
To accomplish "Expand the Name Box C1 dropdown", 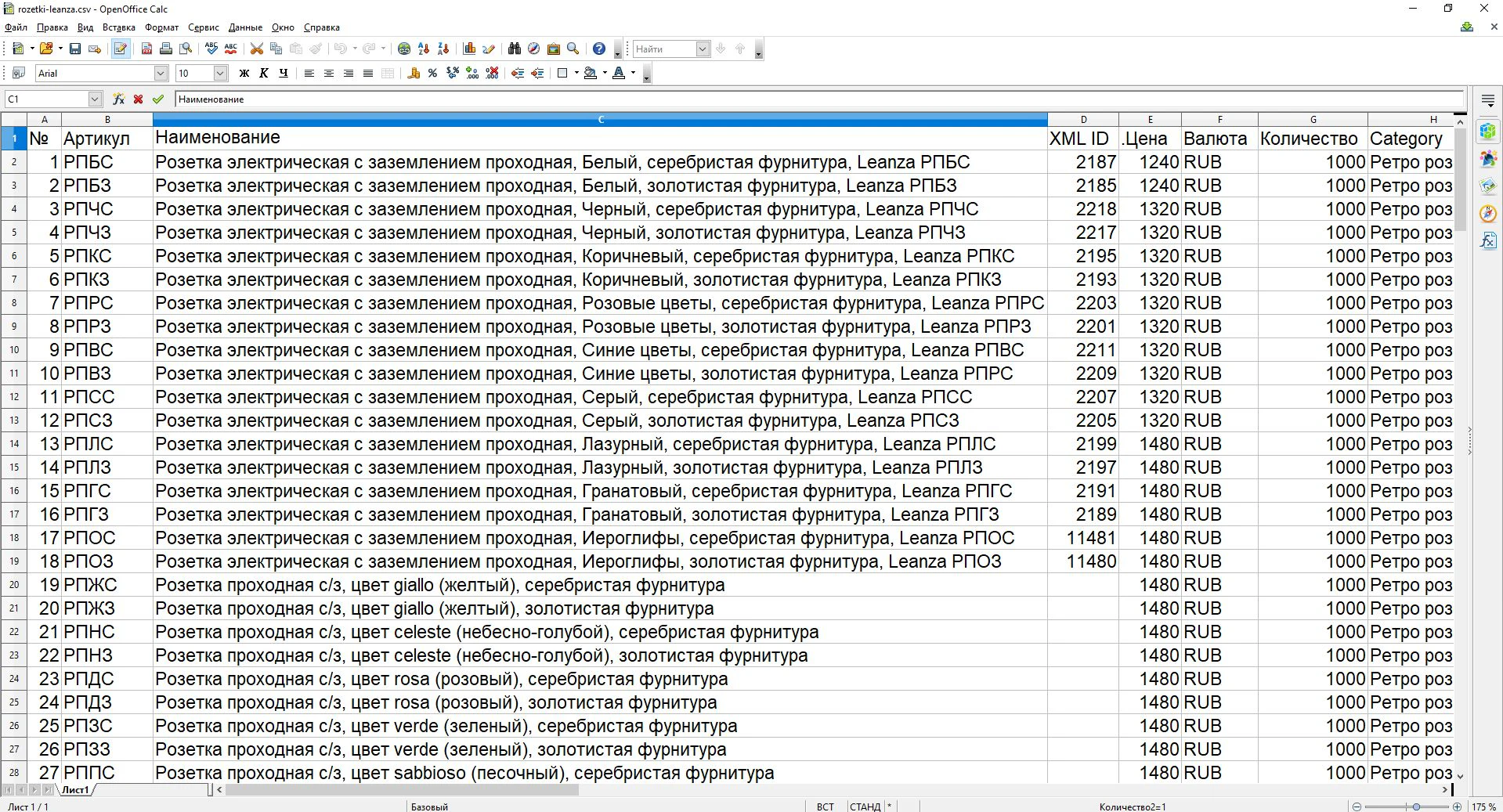I will click(95, 99).
